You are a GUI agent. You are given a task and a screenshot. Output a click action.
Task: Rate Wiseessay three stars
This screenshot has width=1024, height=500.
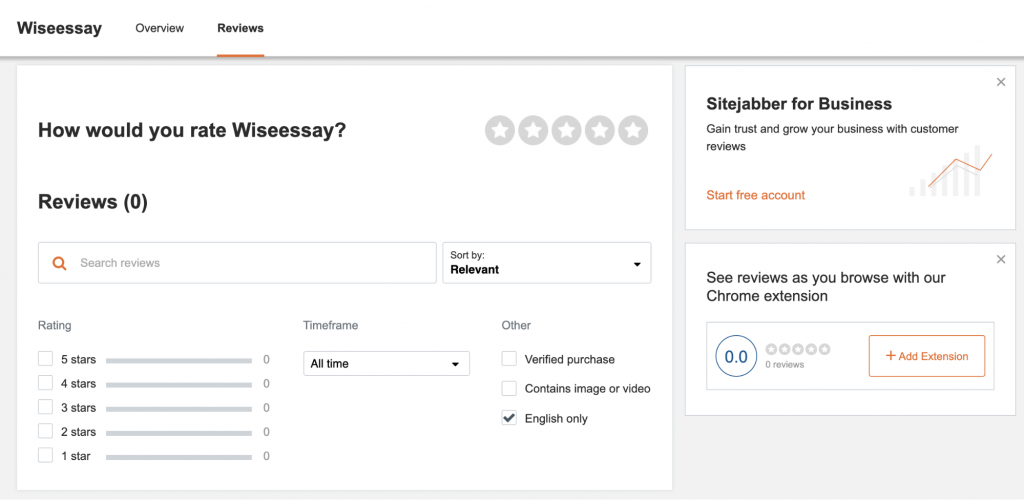[x=567, y=131]
